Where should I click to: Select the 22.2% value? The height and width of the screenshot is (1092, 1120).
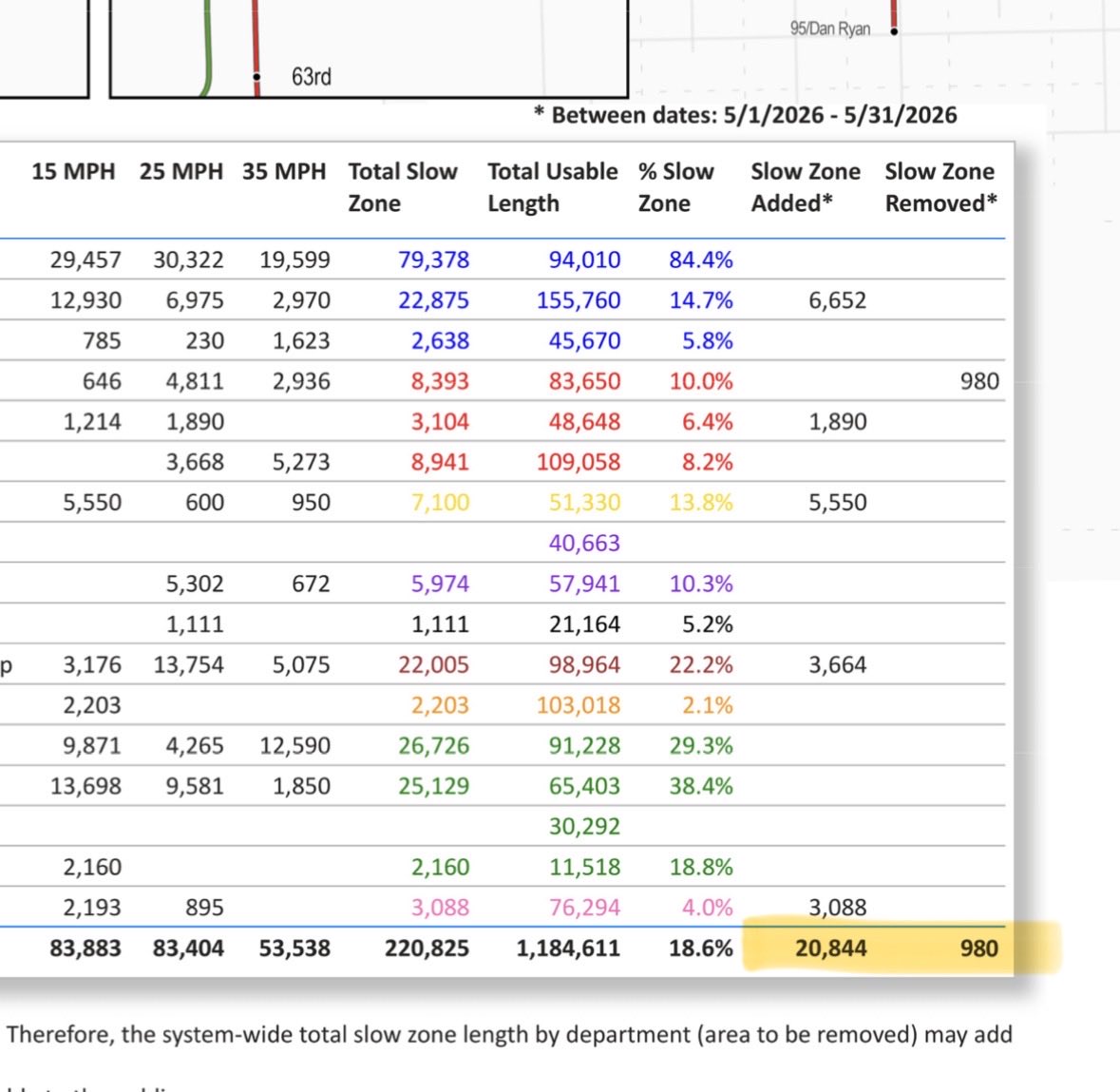click(701, 664)
